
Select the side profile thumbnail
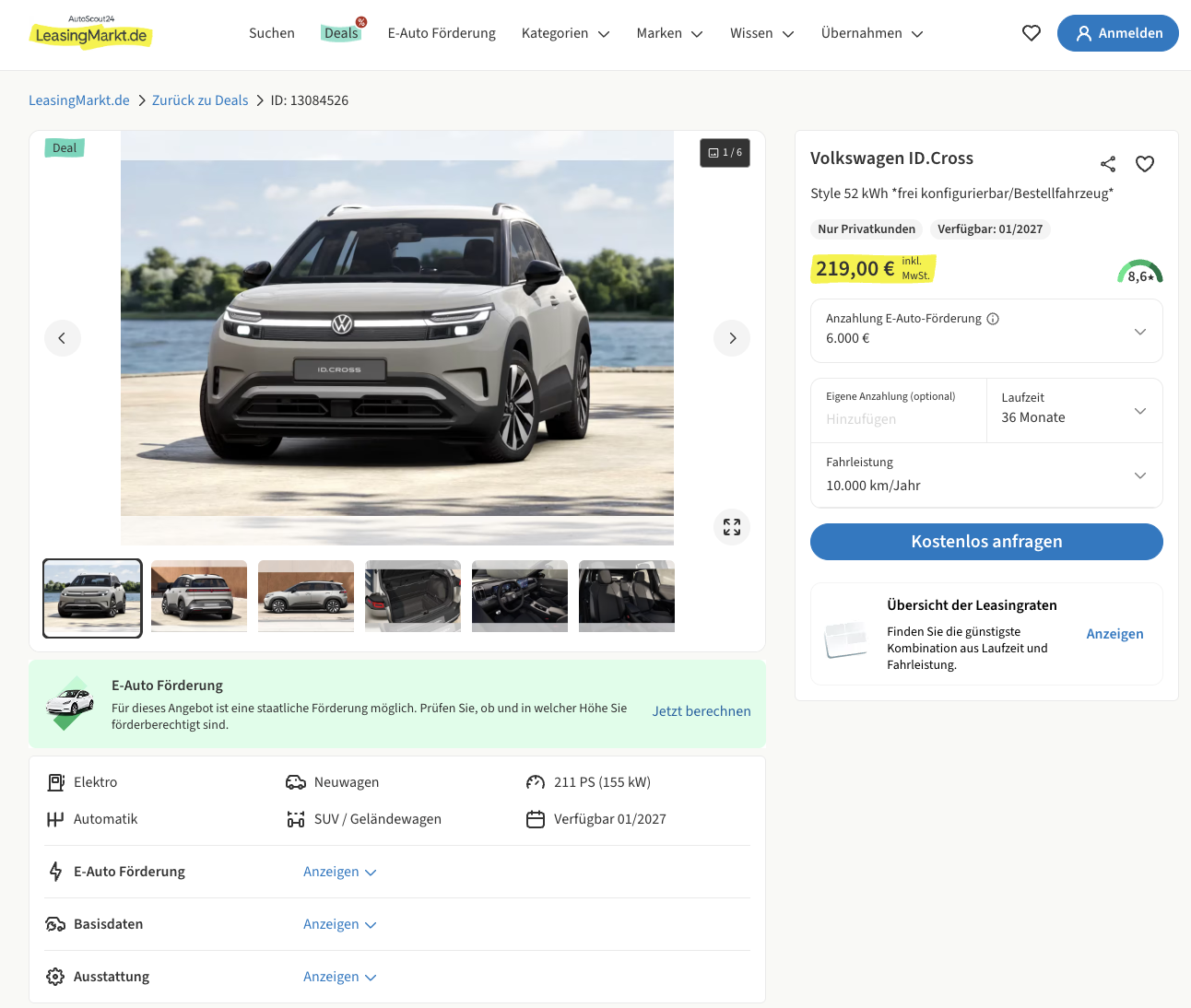306,596
